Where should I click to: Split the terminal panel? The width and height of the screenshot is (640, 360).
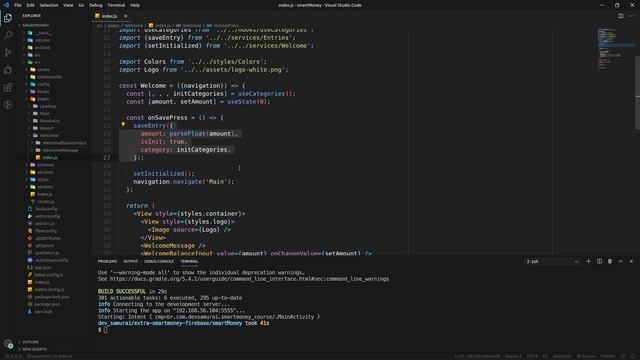pos(599,261)
